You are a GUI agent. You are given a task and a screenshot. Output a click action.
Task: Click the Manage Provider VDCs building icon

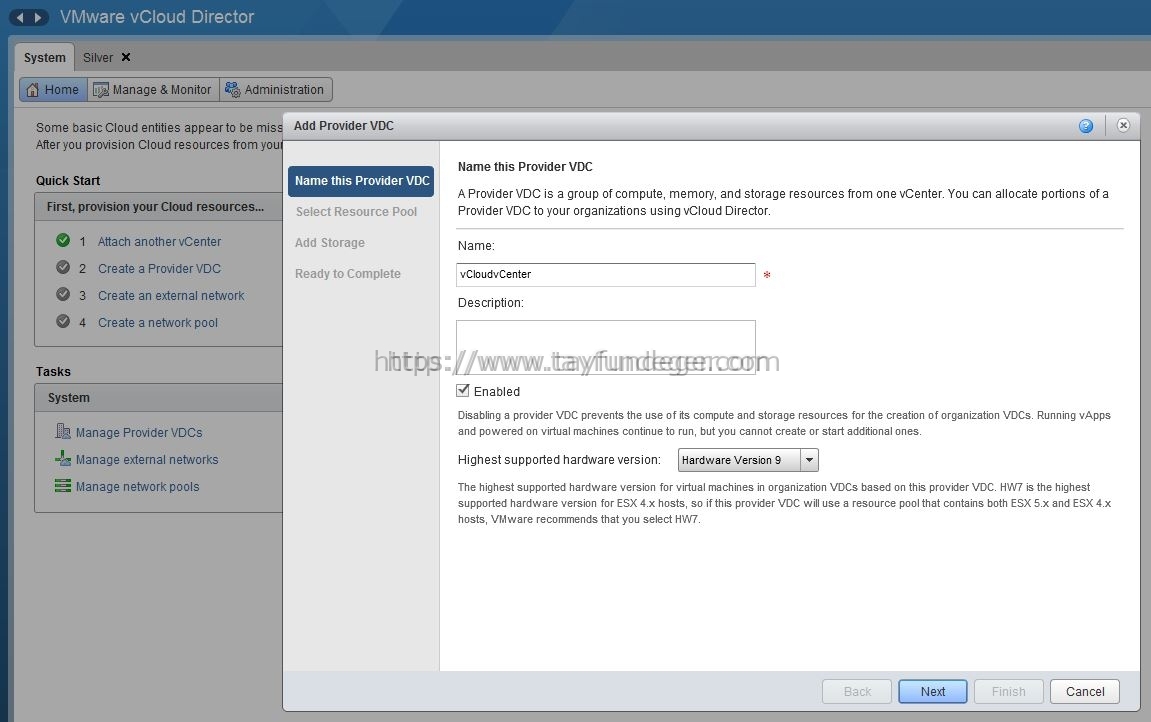coord(63,431)
